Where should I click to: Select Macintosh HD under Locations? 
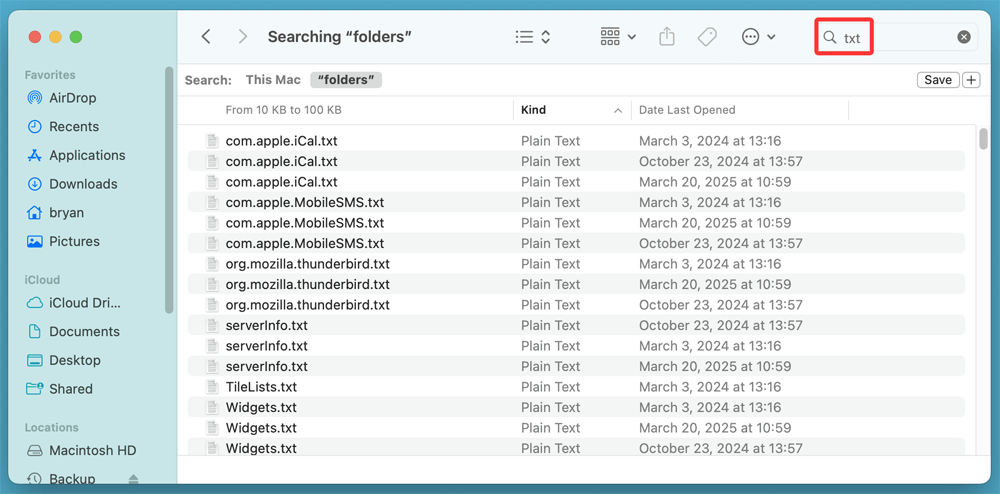pos(80,450)
